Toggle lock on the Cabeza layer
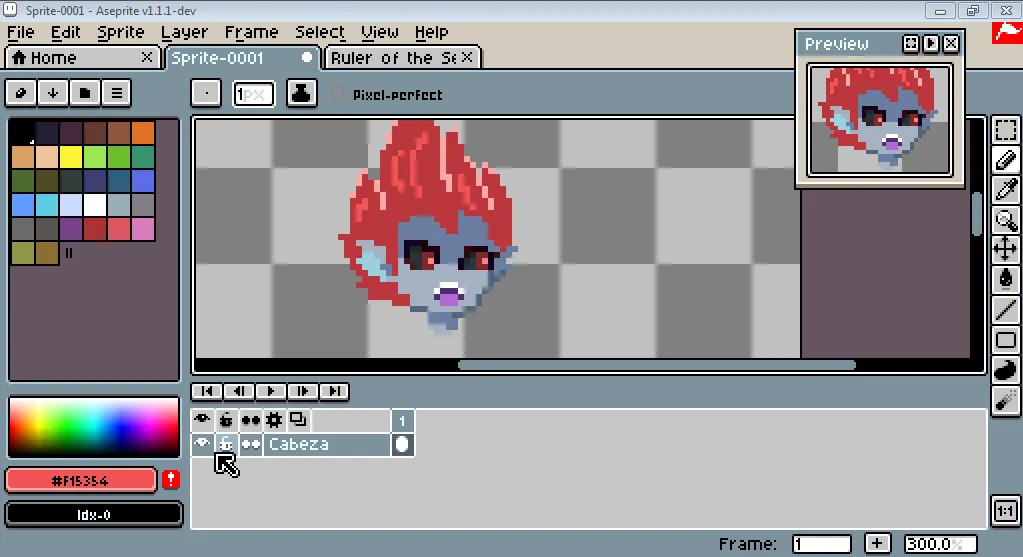 (x=226, y=444)
